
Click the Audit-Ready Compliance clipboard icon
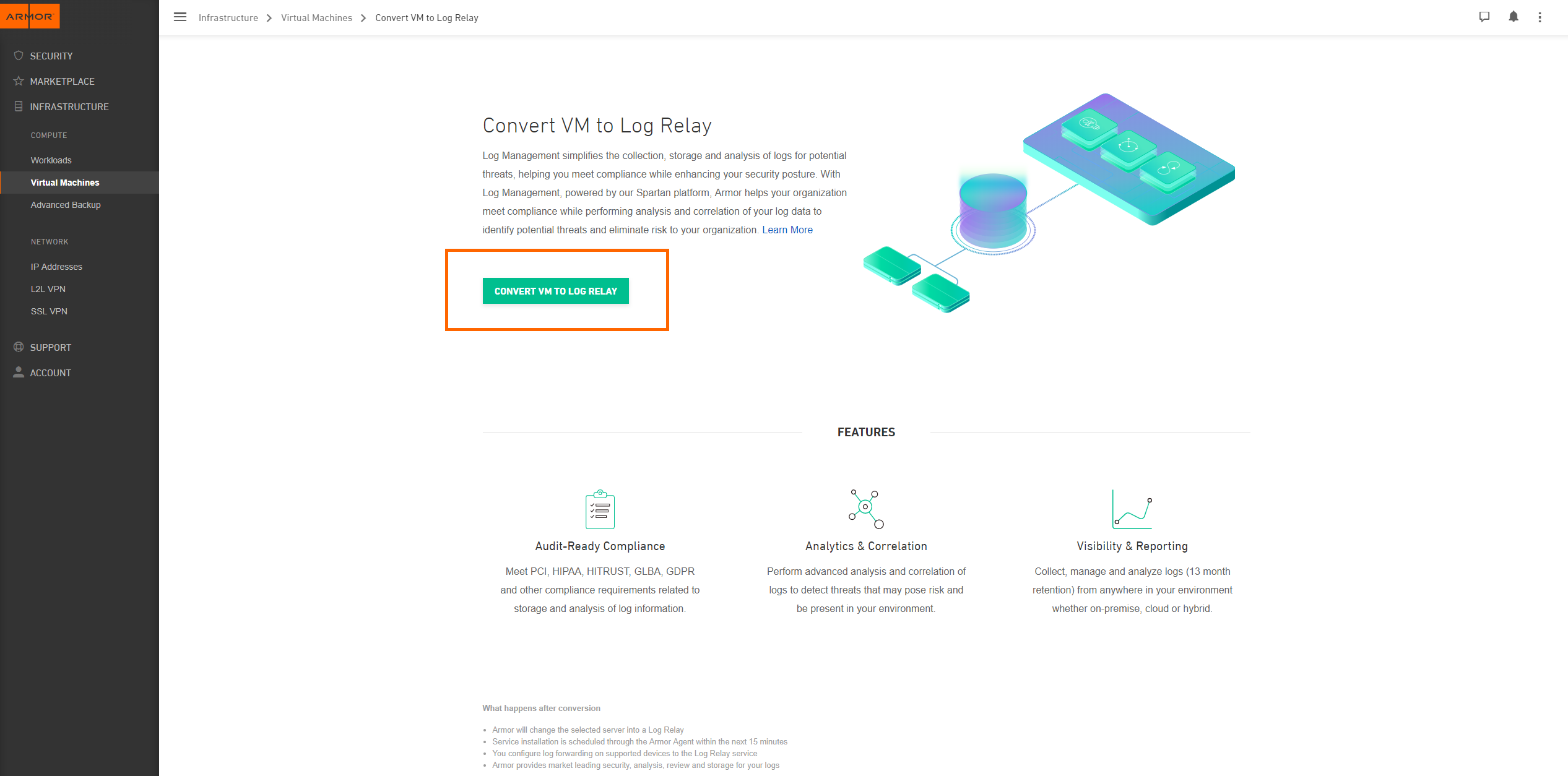[600, 509]
